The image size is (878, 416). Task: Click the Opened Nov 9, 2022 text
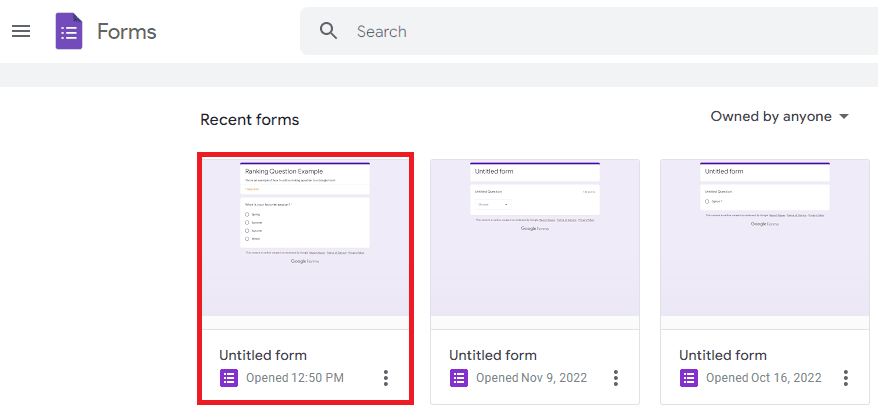(531, 378)
